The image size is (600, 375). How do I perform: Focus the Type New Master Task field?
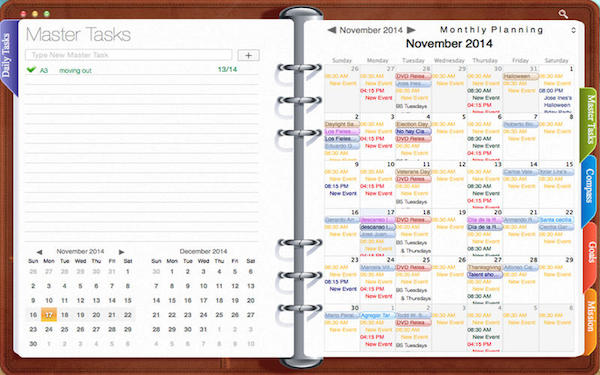[129, 55]
